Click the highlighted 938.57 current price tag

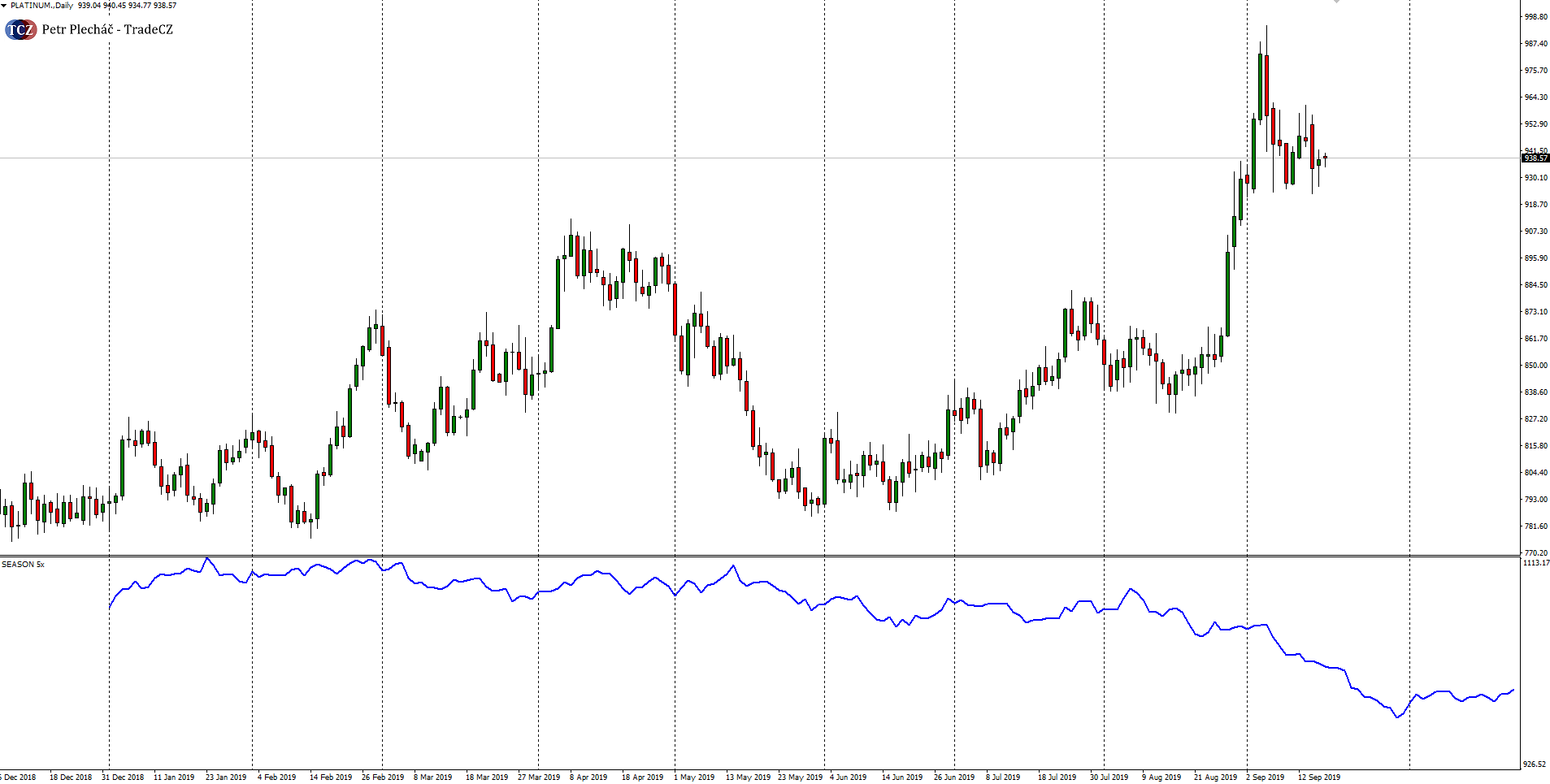click(1535, 158)
